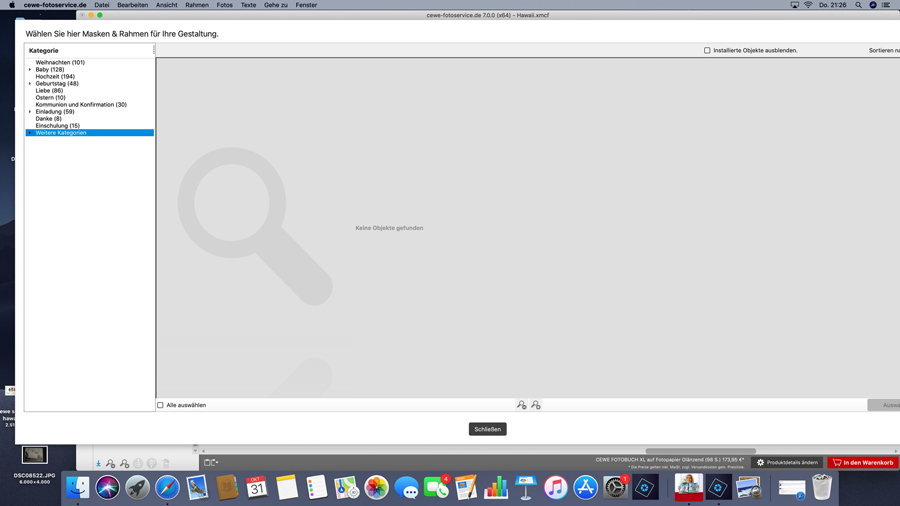Open the Bearbeiten menu
This screenshot has height=506, width=900.
point(133,5)
